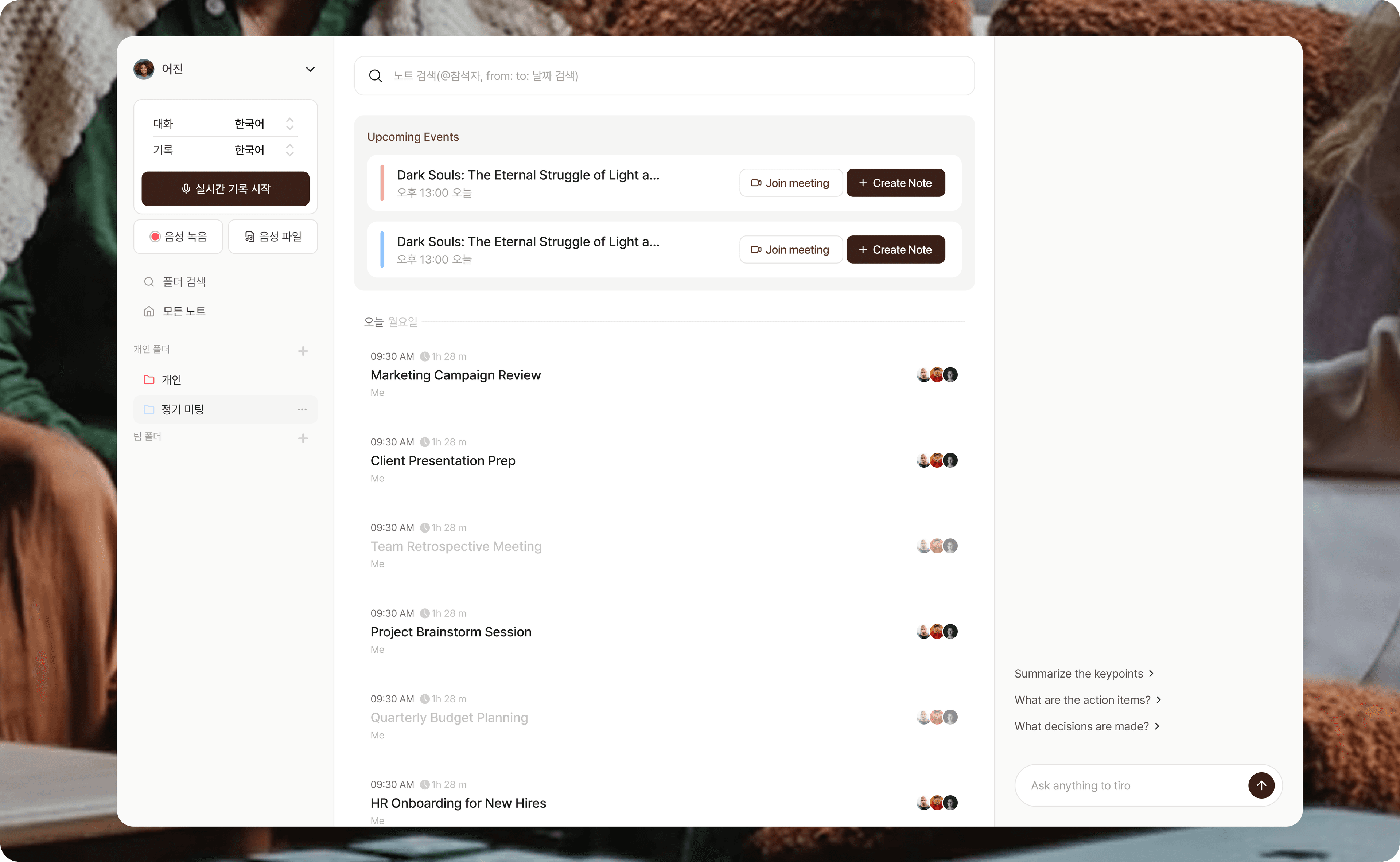Open the 기록 language selector
1400x862 pixels.
[x=289, y=150]
